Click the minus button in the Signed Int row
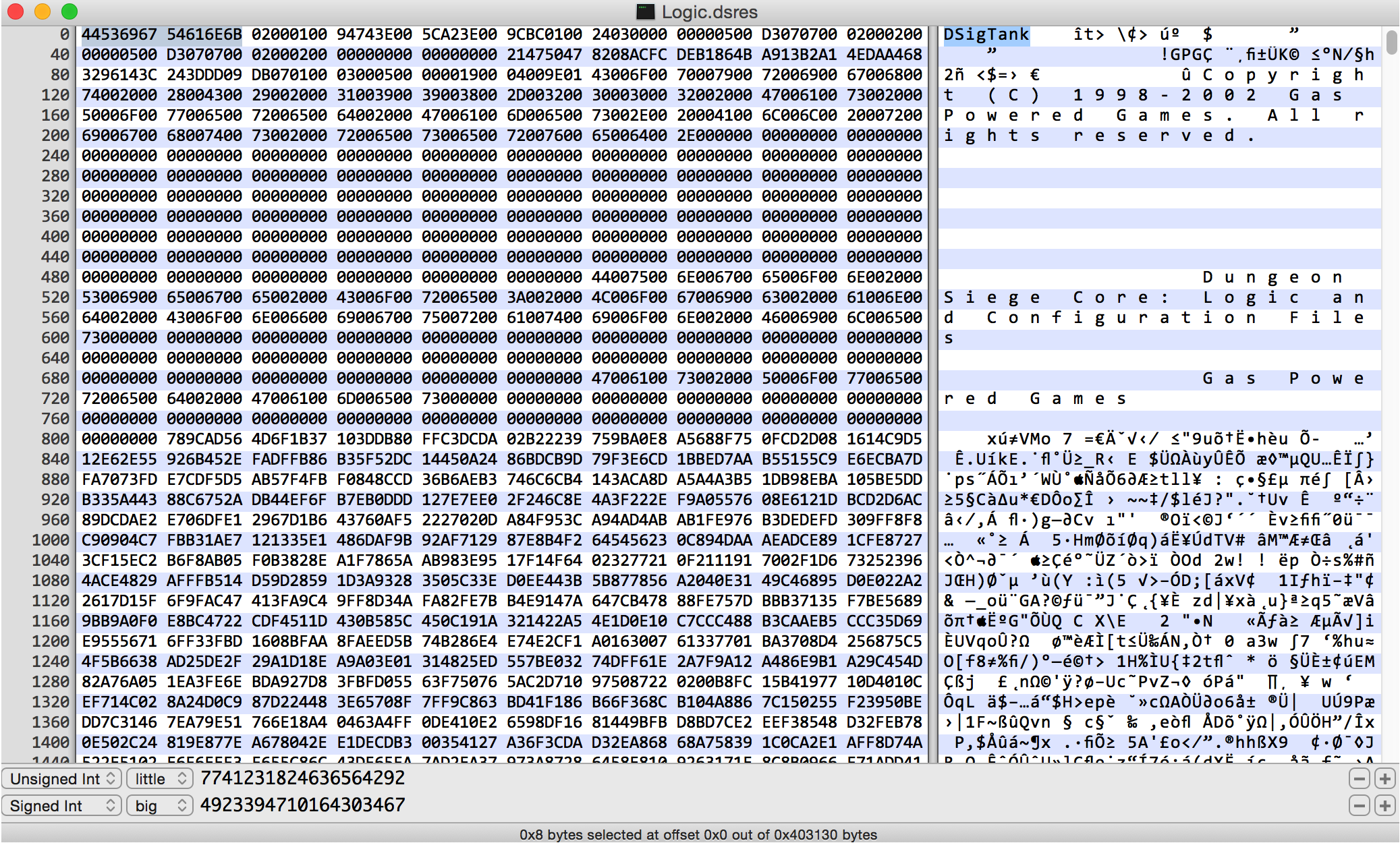The image size is (1400, 843). [1360, 806]
